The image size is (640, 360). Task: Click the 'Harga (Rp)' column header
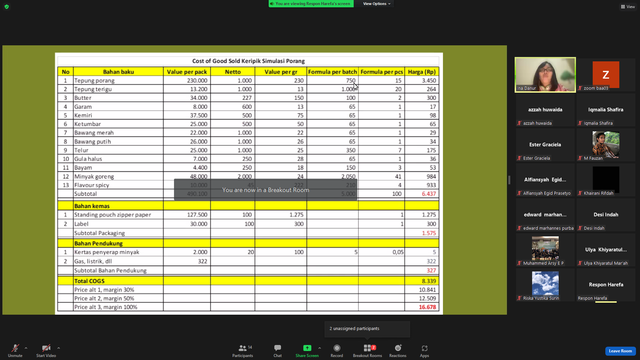pyautogui.click(x=422, y=72)
